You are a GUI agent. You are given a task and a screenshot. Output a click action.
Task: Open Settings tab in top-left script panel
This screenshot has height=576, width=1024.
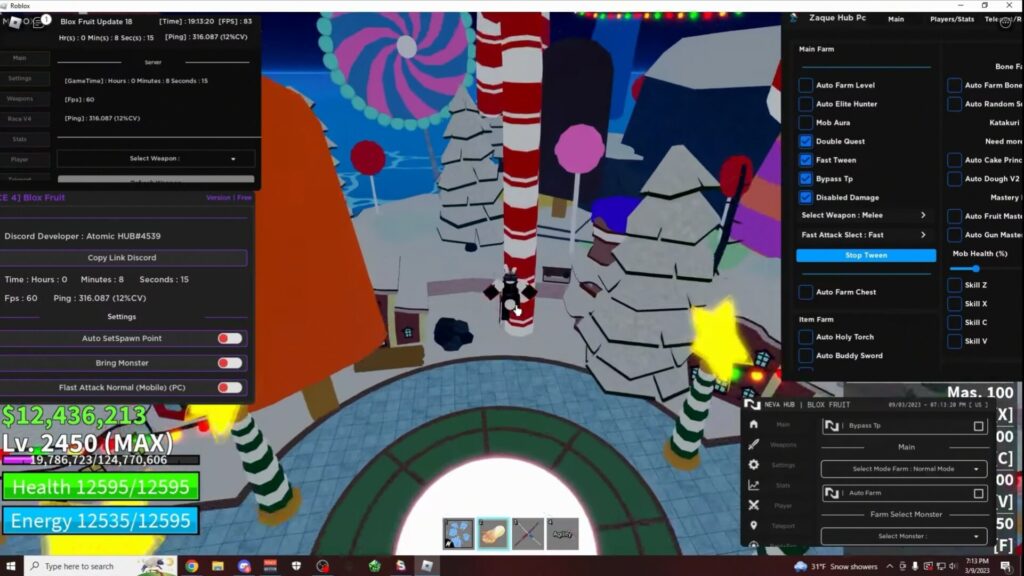coord(25,78)
